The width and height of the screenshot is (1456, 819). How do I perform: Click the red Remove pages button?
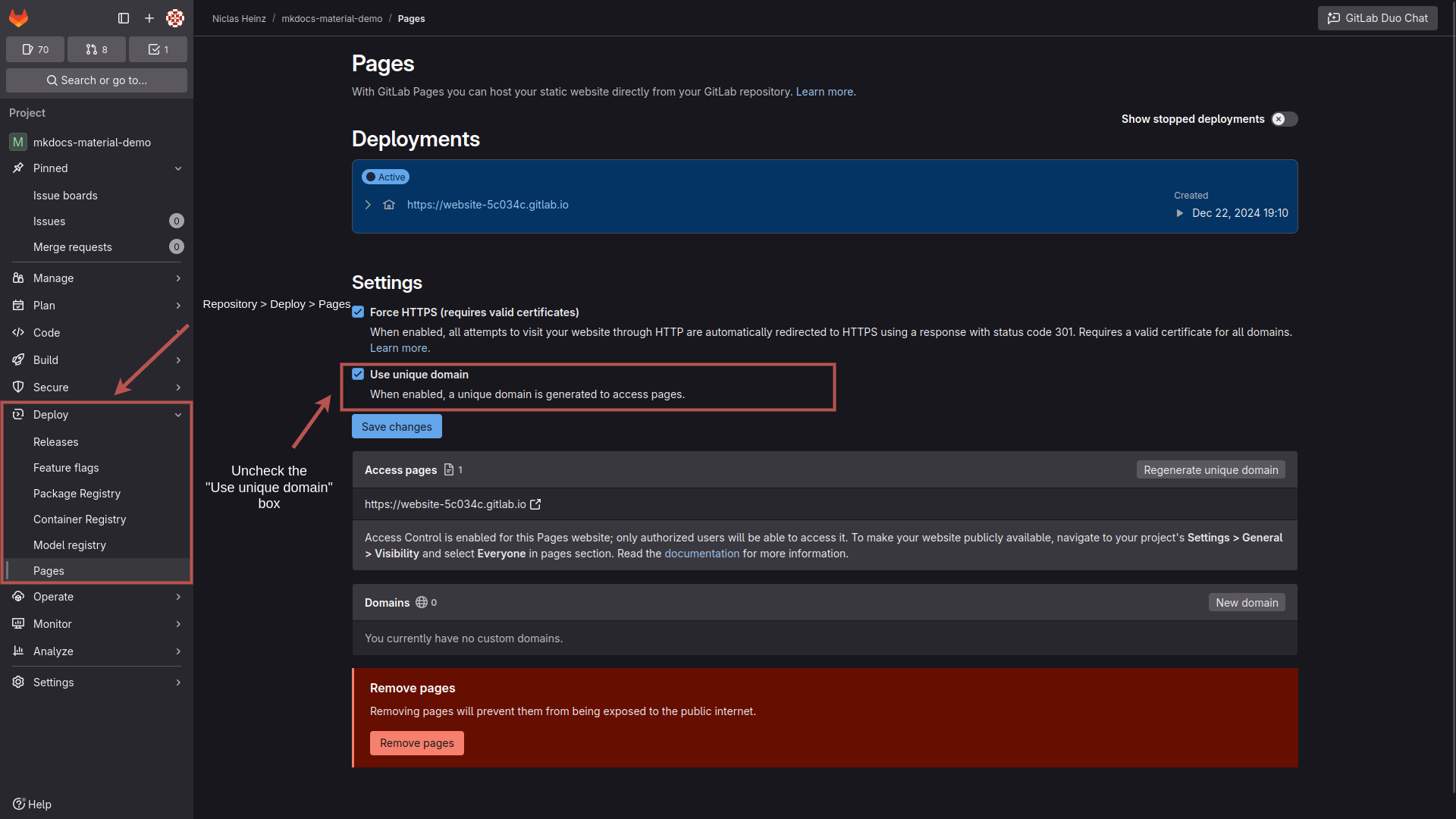click(x=417, y=743)
